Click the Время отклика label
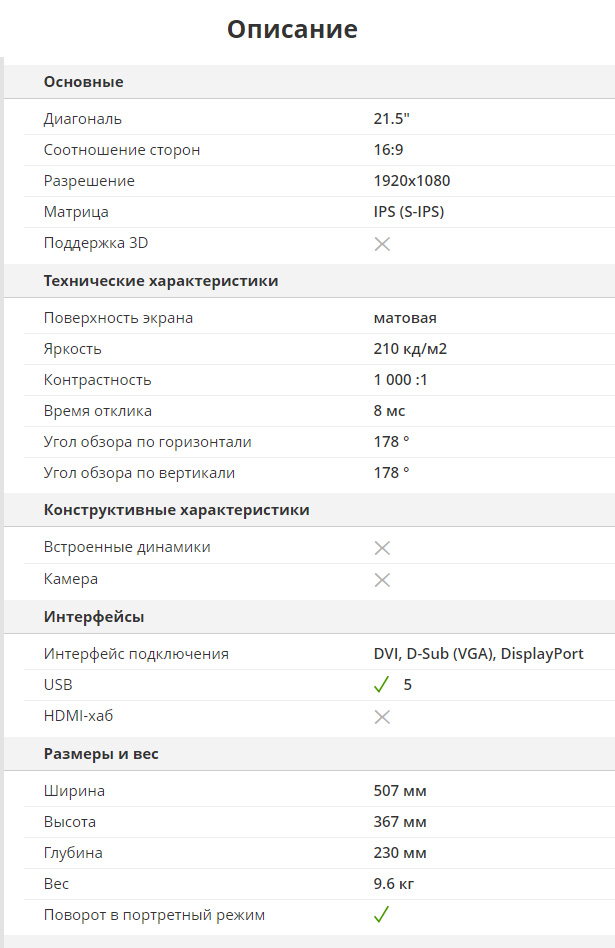The height and width of the screenshot is (948, 615). coord(98,411)
